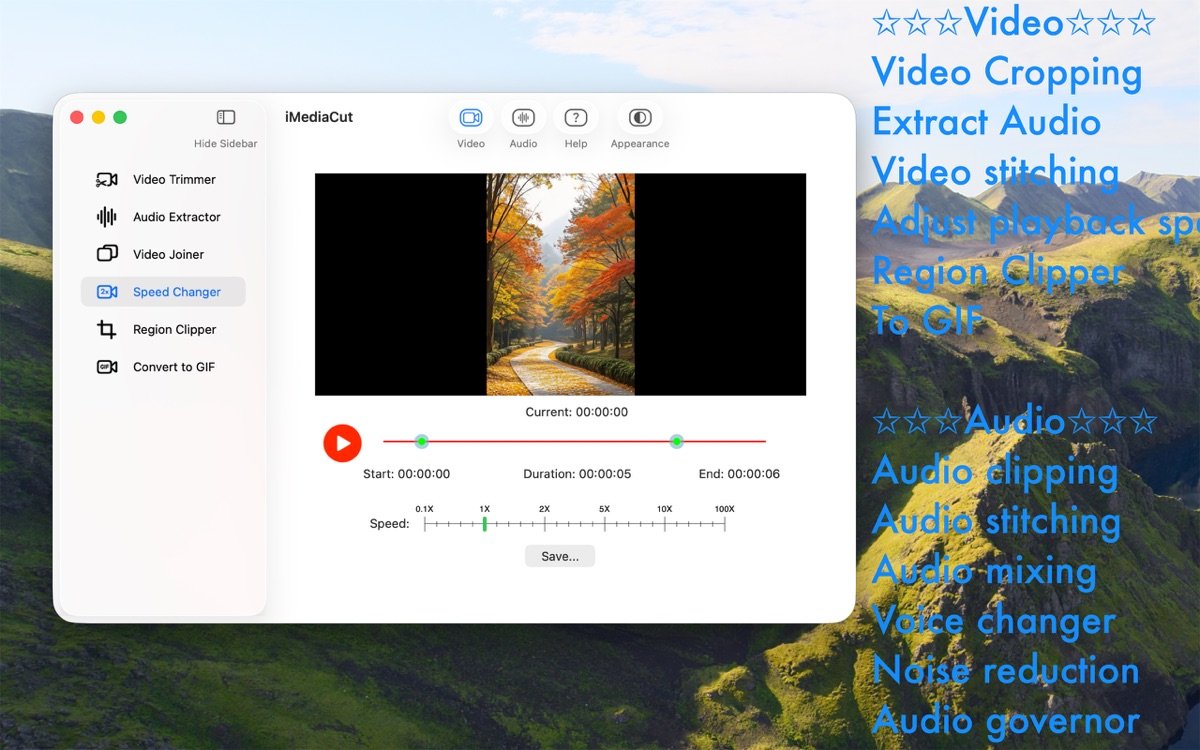The image size is (1200, 750).
Task: Switch to the Audio toolbar tab
Action: pyautogui.click(x=523, y=118)
